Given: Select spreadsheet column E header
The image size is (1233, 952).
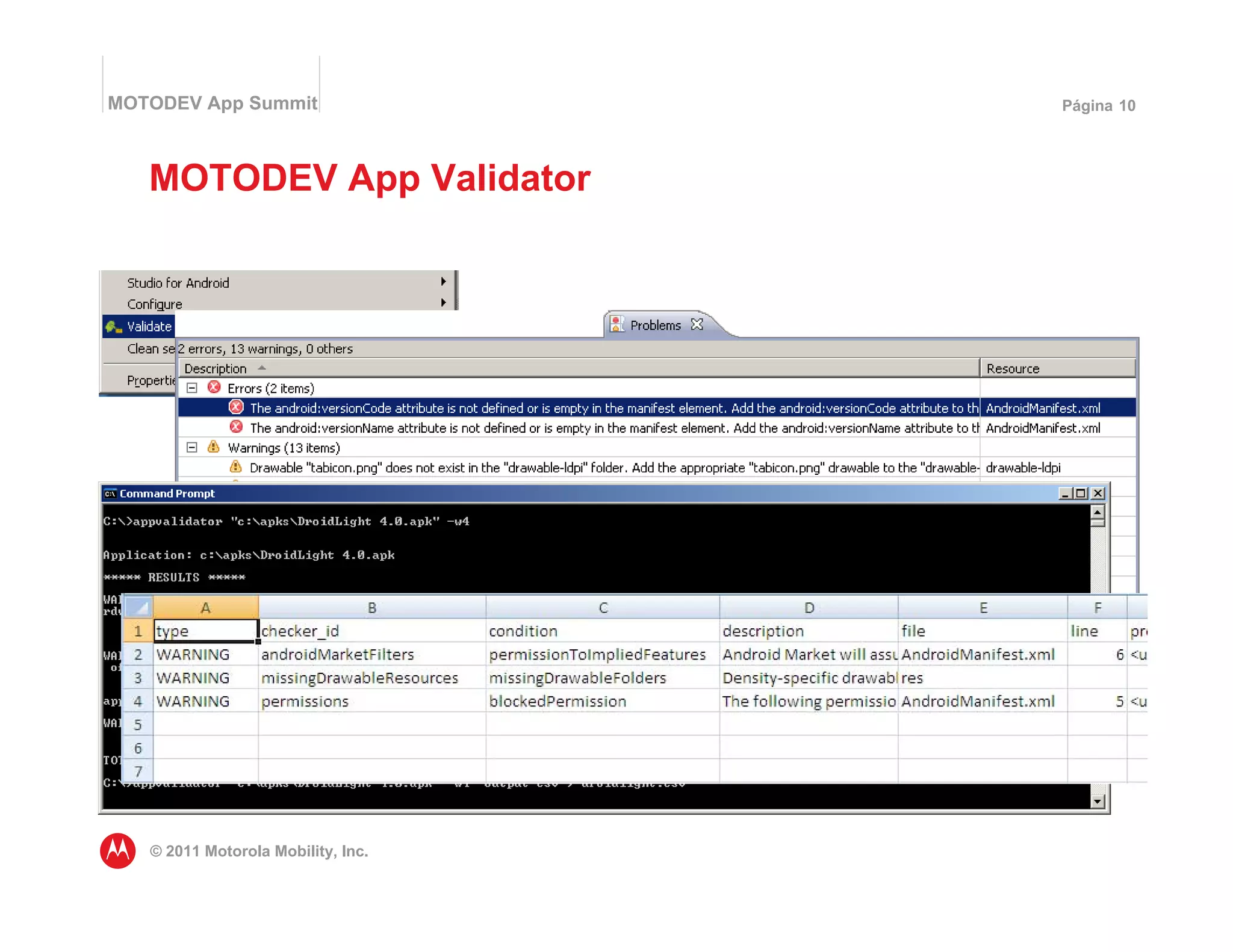Looking at the screenshot, I should point(983,608).
